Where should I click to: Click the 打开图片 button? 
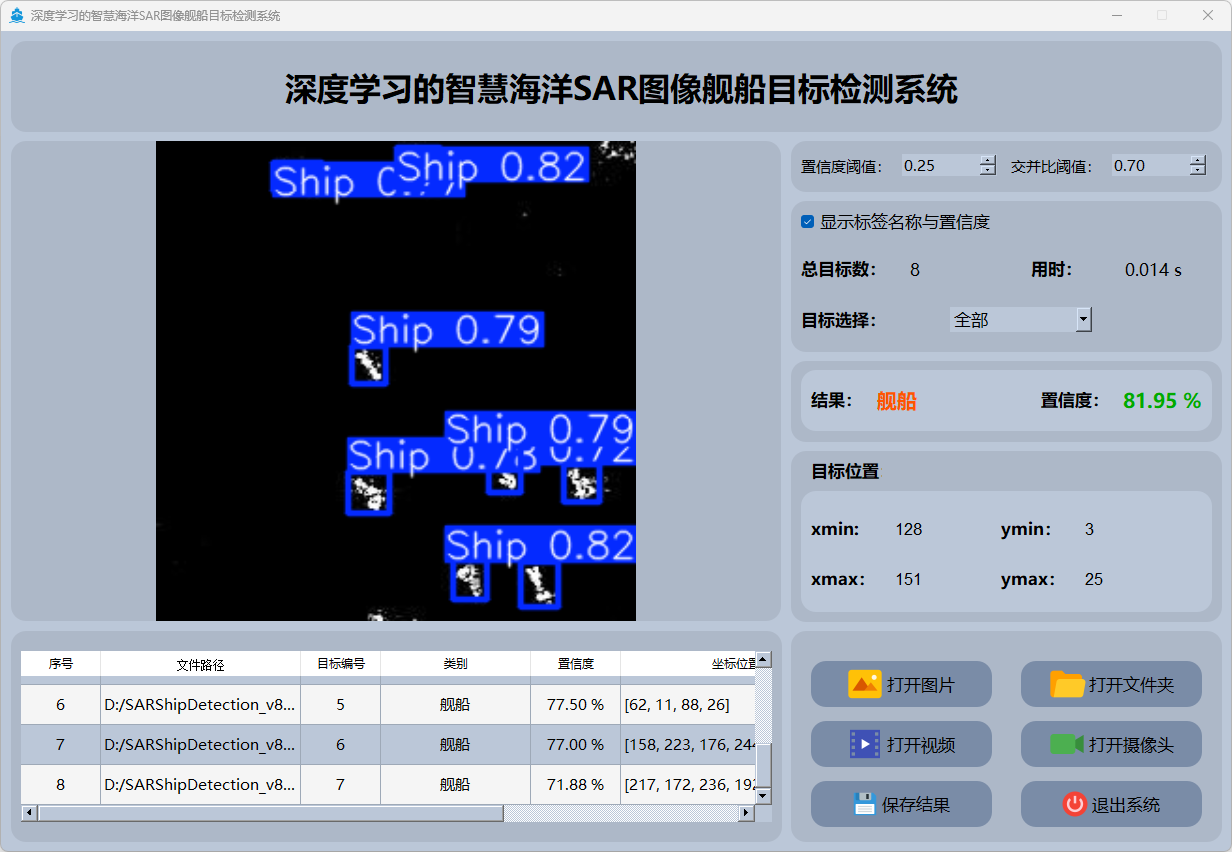[901, 684]
